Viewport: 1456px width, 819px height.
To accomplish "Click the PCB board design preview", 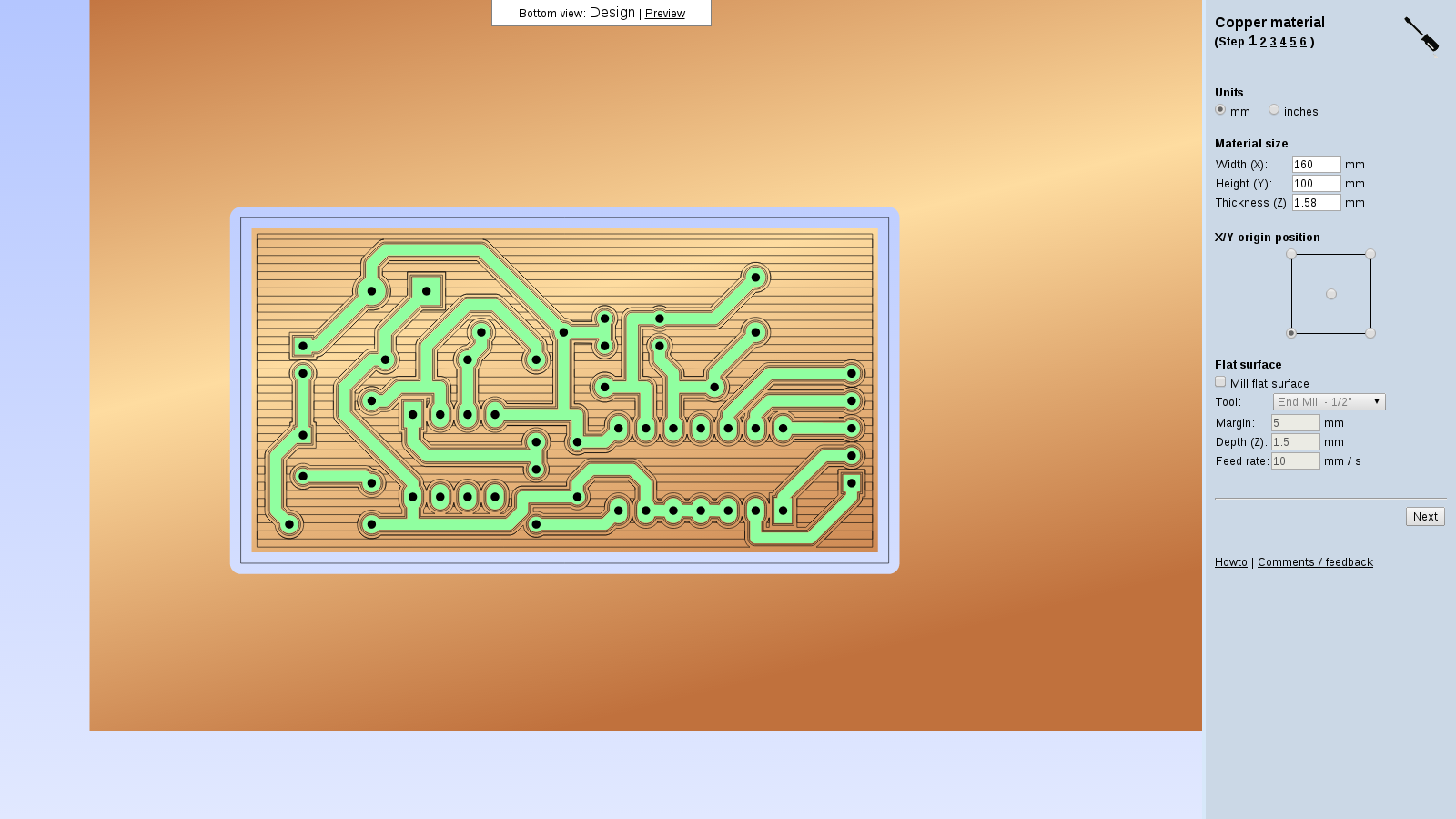I will (564, 390).
